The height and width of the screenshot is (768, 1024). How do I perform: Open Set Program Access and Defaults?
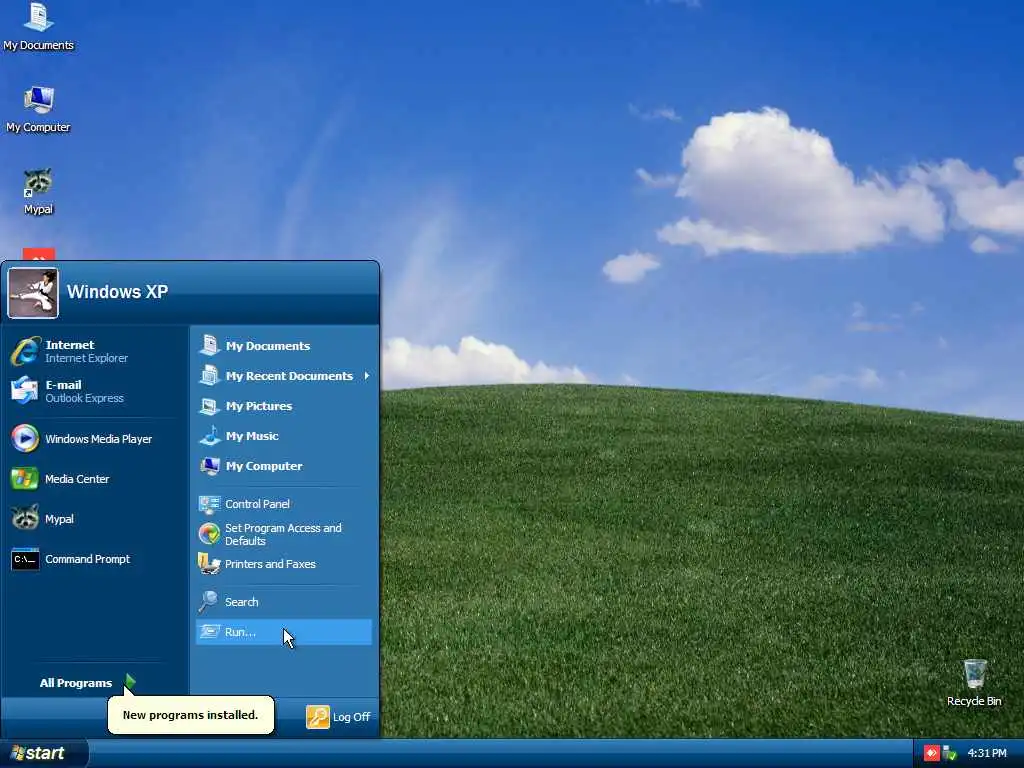[x=284, y=534]
